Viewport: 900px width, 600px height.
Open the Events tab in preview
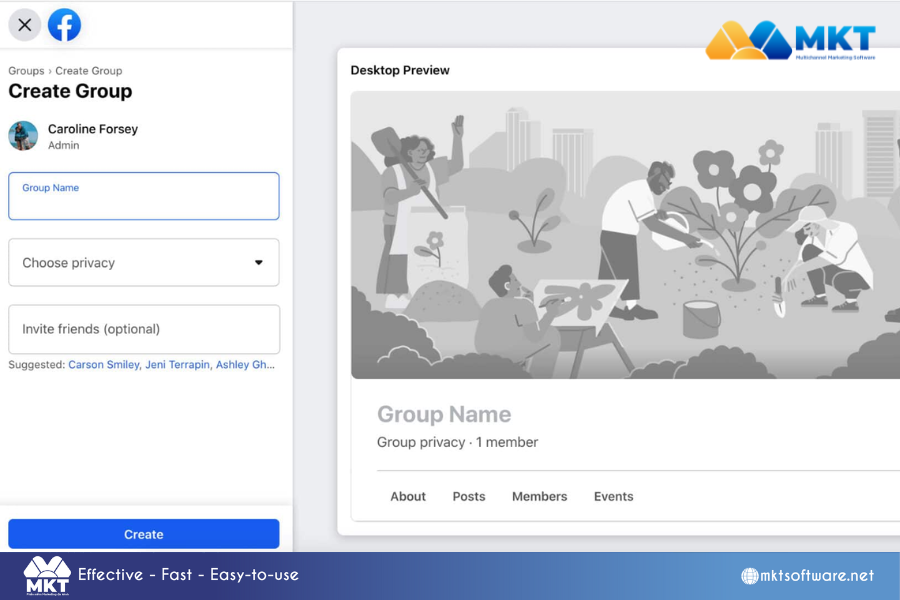pos(614,497)
